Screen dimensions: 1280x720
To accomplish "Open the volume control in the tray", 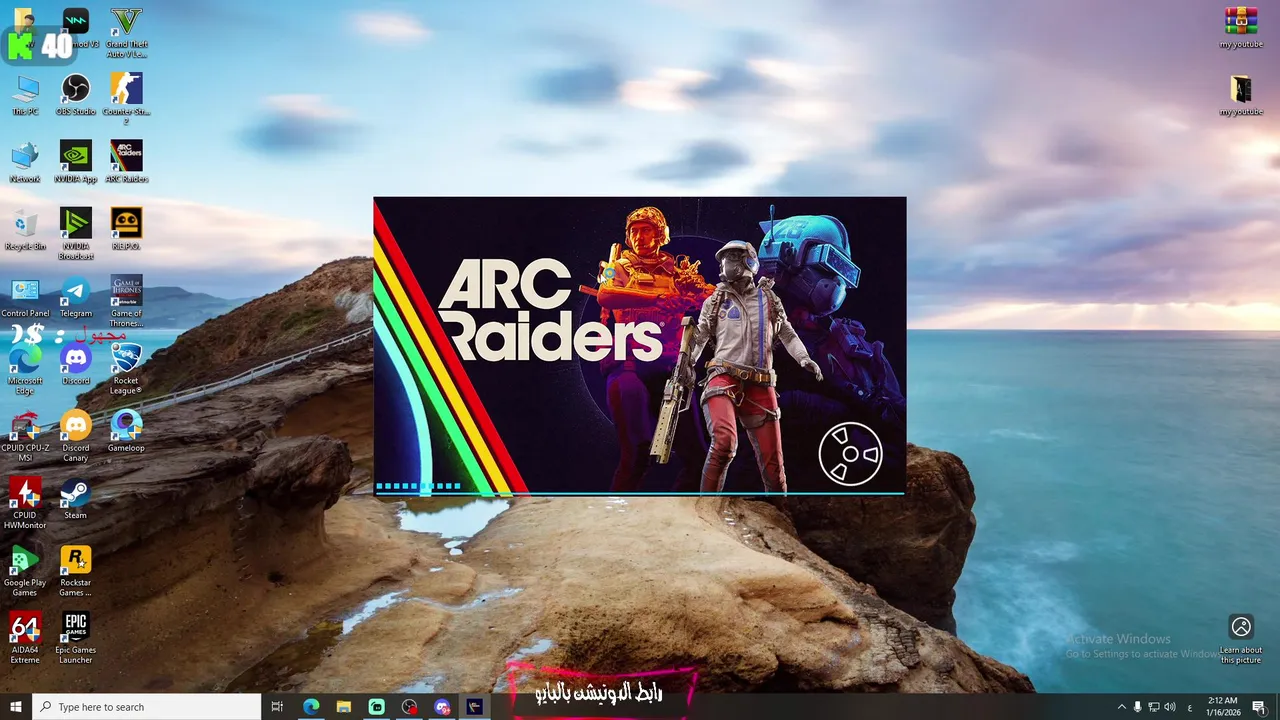I will pos(1170,707).
